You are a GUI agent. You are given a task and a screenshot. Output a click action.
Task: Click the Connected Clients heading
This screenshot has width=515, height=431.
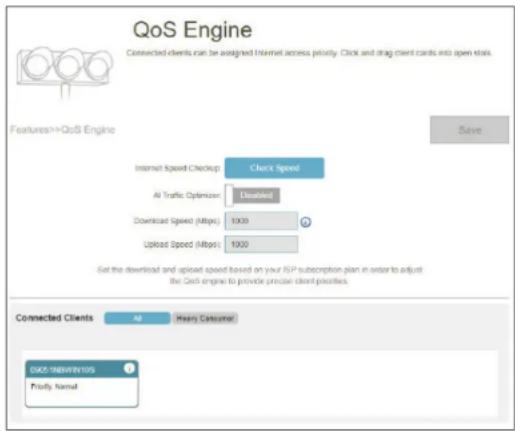[54, 318]
